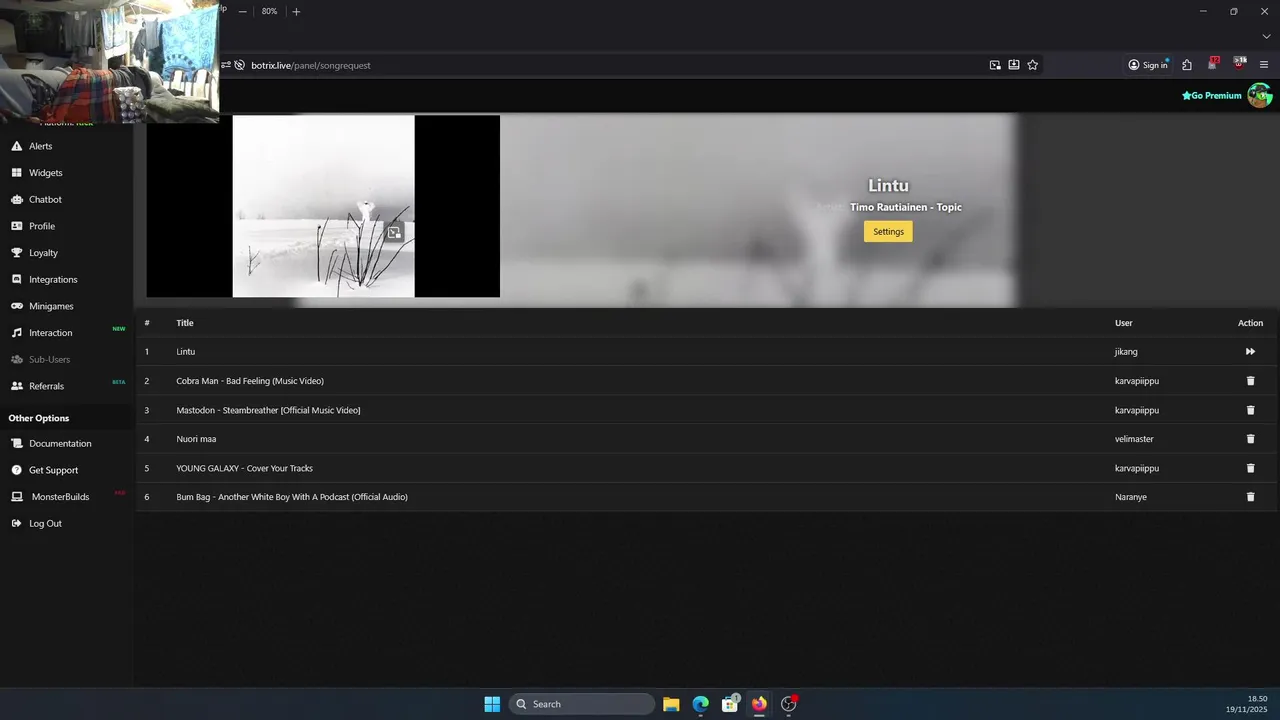
Task: Open the browser hamburger menu
Action: coord(1264,65)
